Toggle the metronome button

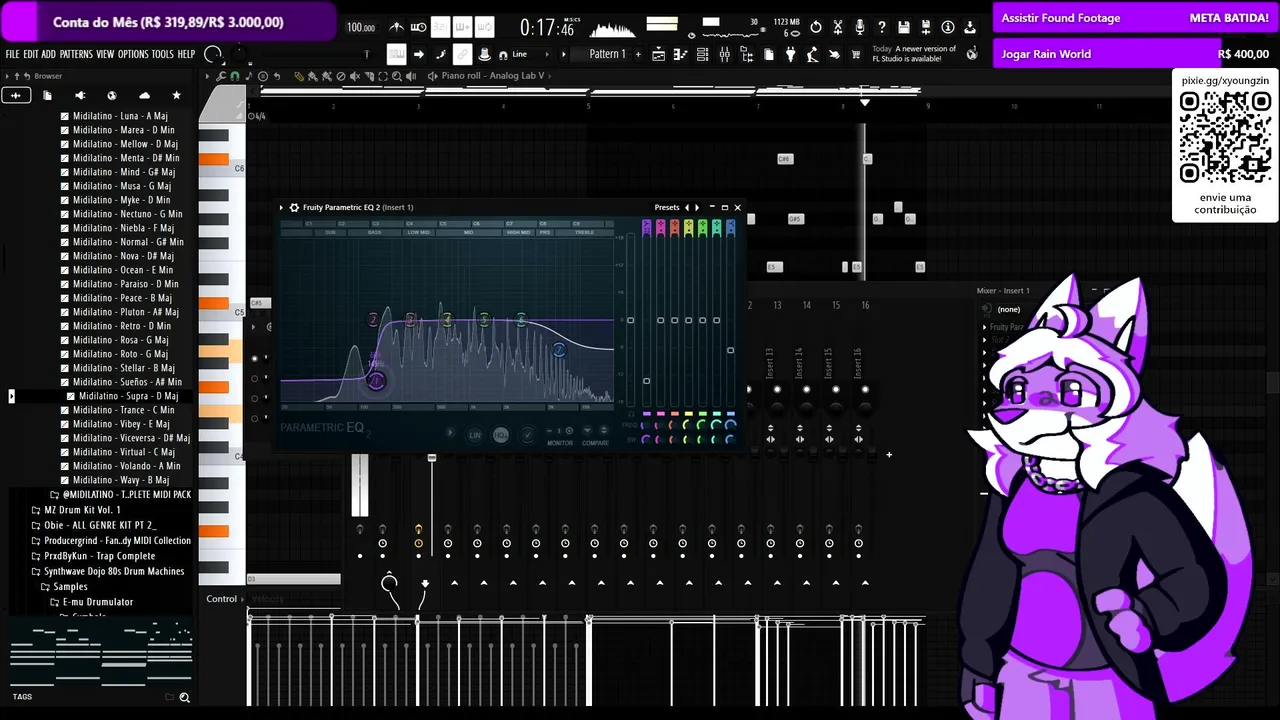[x=397, y=27]
